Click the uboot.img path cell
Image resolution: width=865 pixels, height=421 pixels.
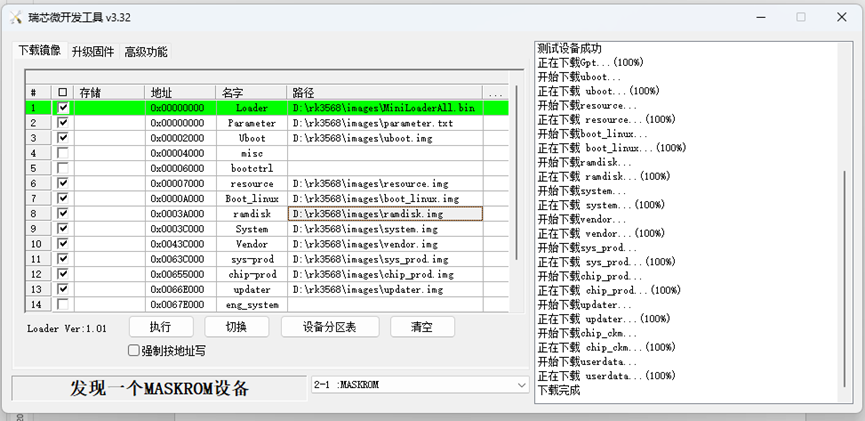pyautogui.click(x=385, y=137)
